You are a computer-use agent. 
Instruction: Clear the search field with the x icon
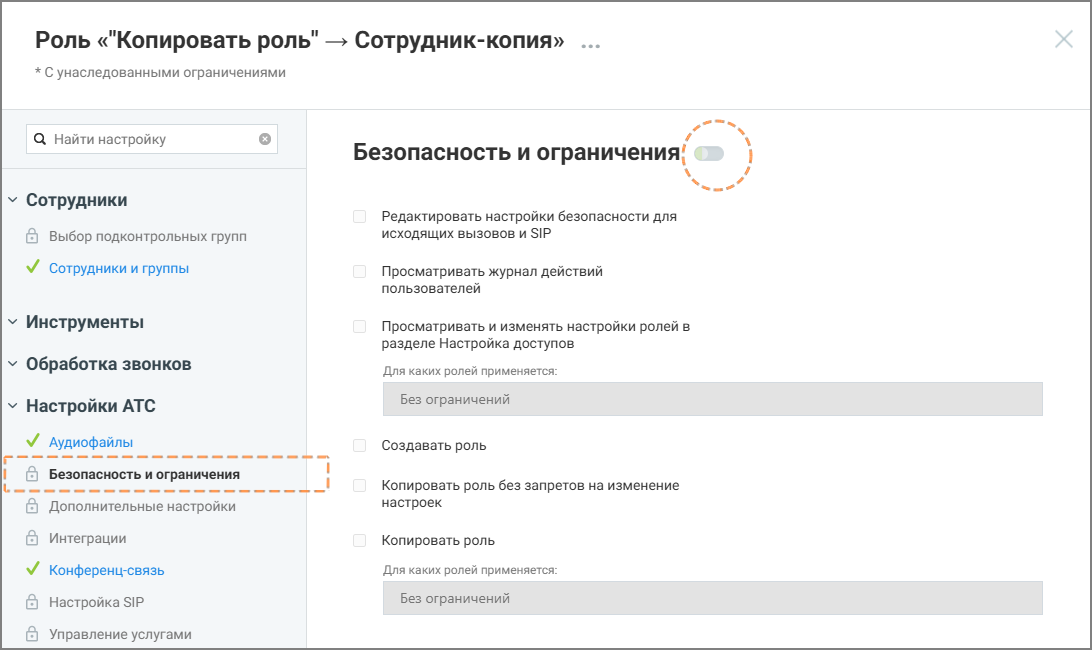pos(265,139)
